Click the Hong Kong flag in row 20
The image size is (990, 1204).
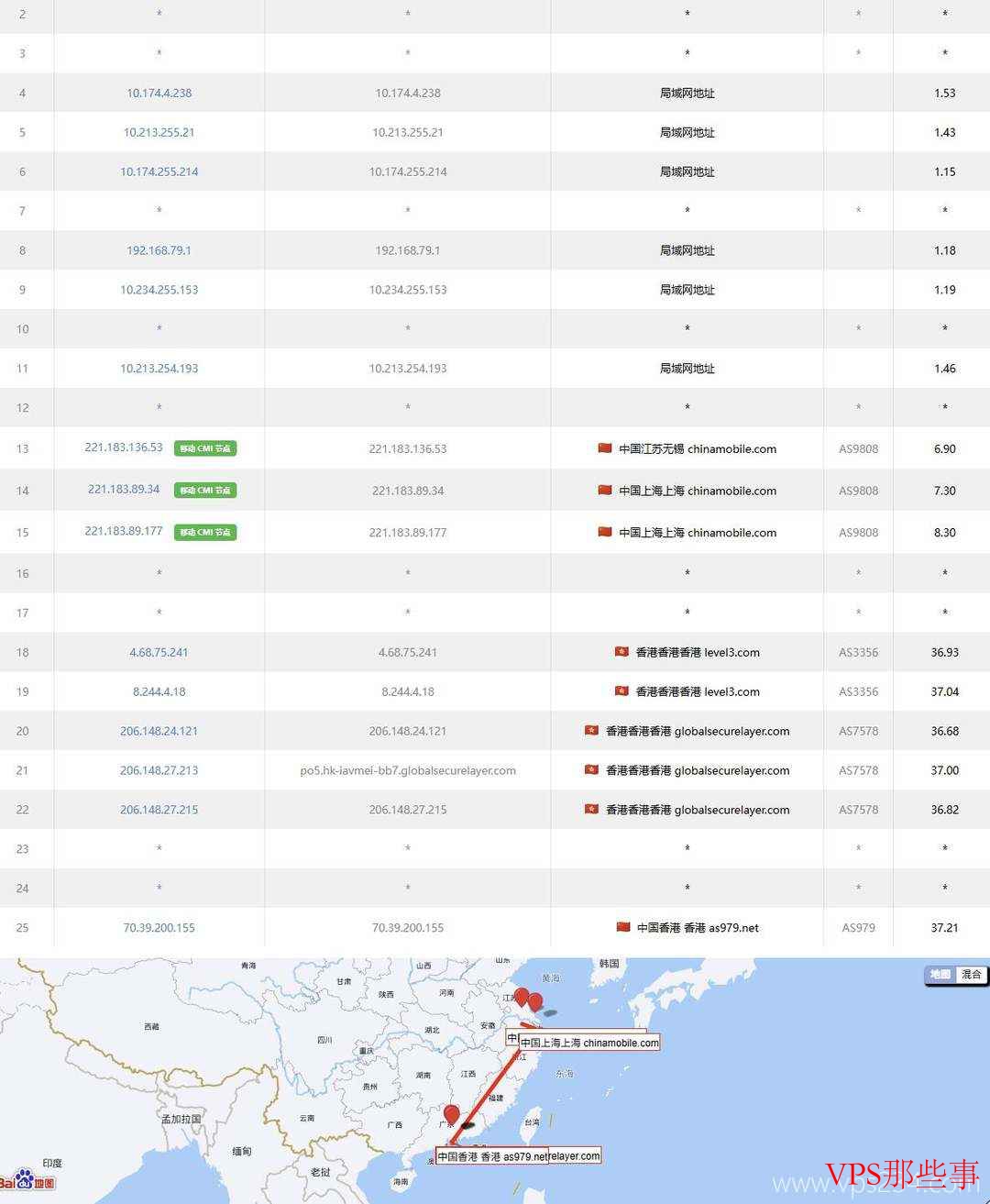(x=592, y=731)
